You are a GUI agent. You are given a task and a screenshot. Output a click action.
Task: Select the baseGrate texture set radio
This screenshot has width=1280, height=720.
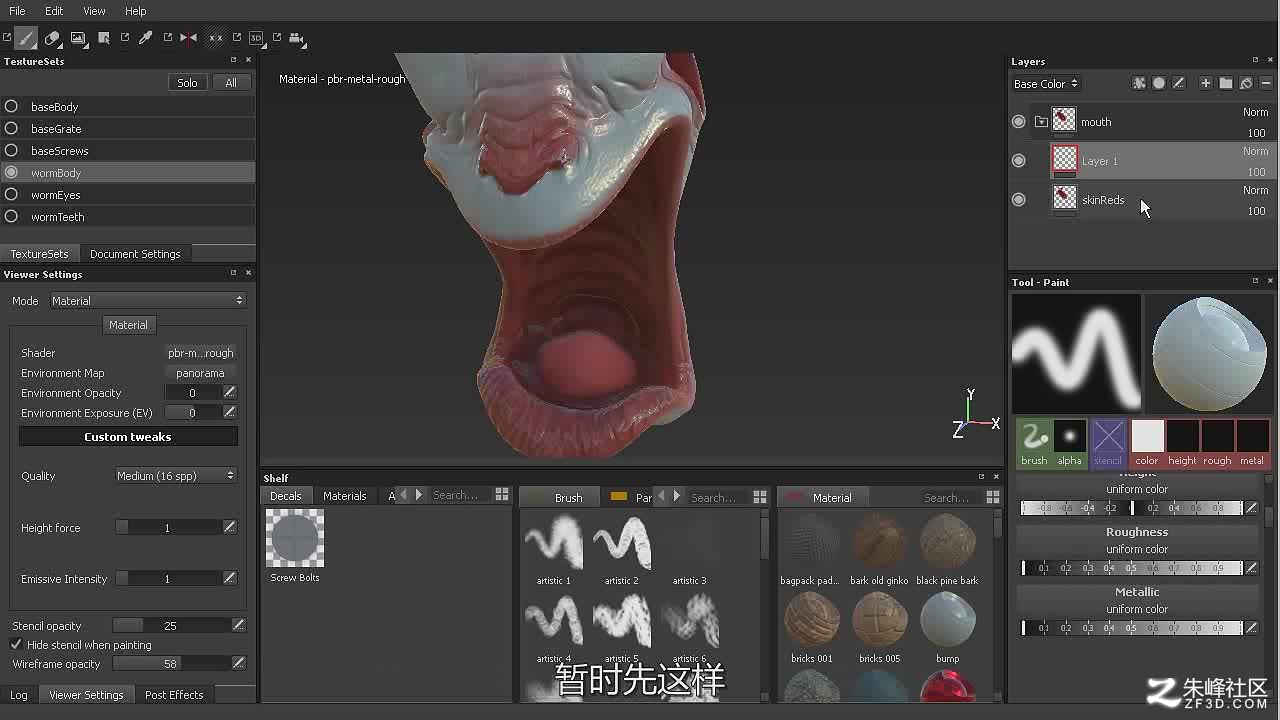coord(11,128)
